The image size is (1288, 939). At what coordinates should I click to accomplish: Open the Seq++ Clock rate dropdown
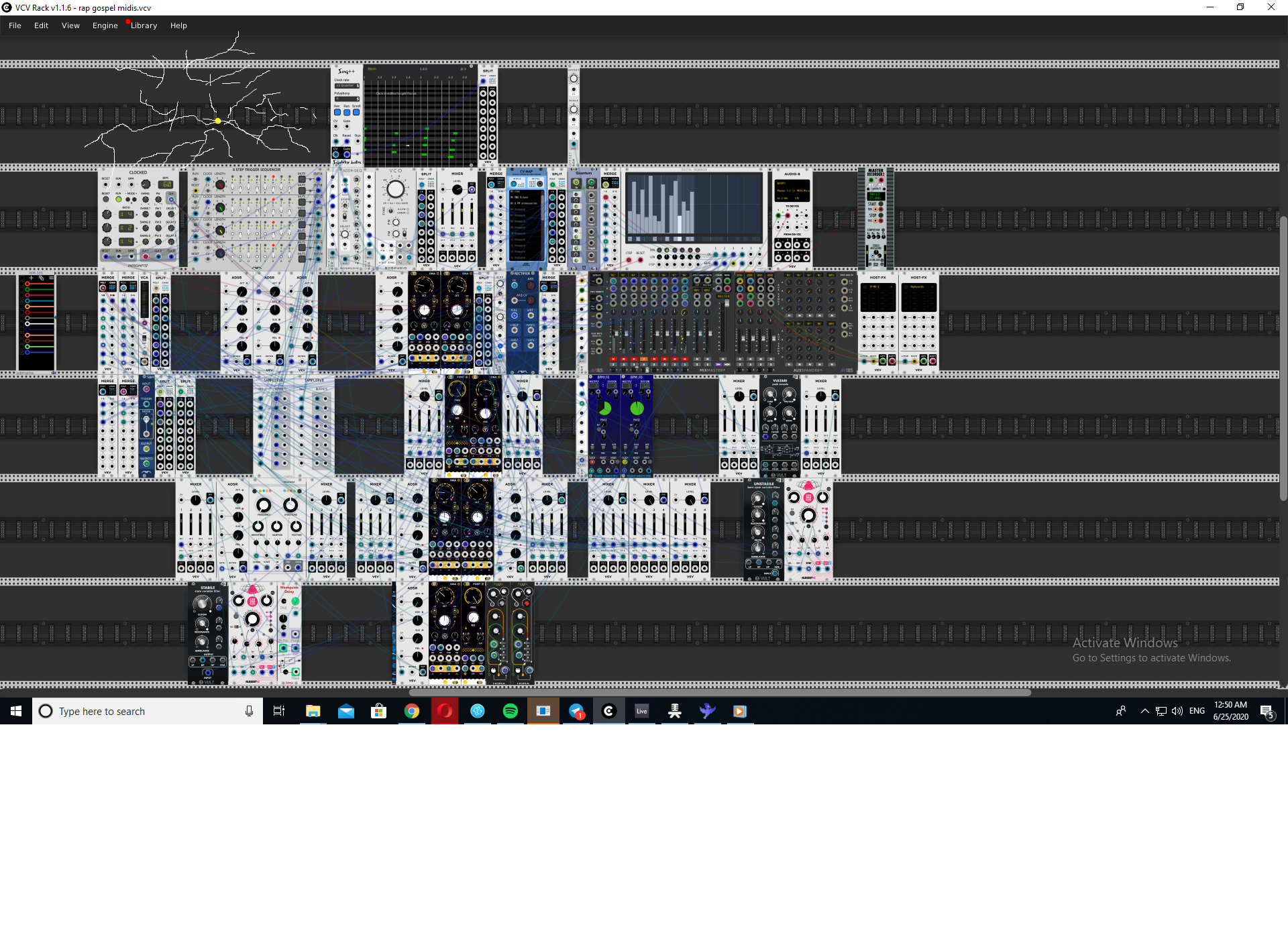click(347, 86)
